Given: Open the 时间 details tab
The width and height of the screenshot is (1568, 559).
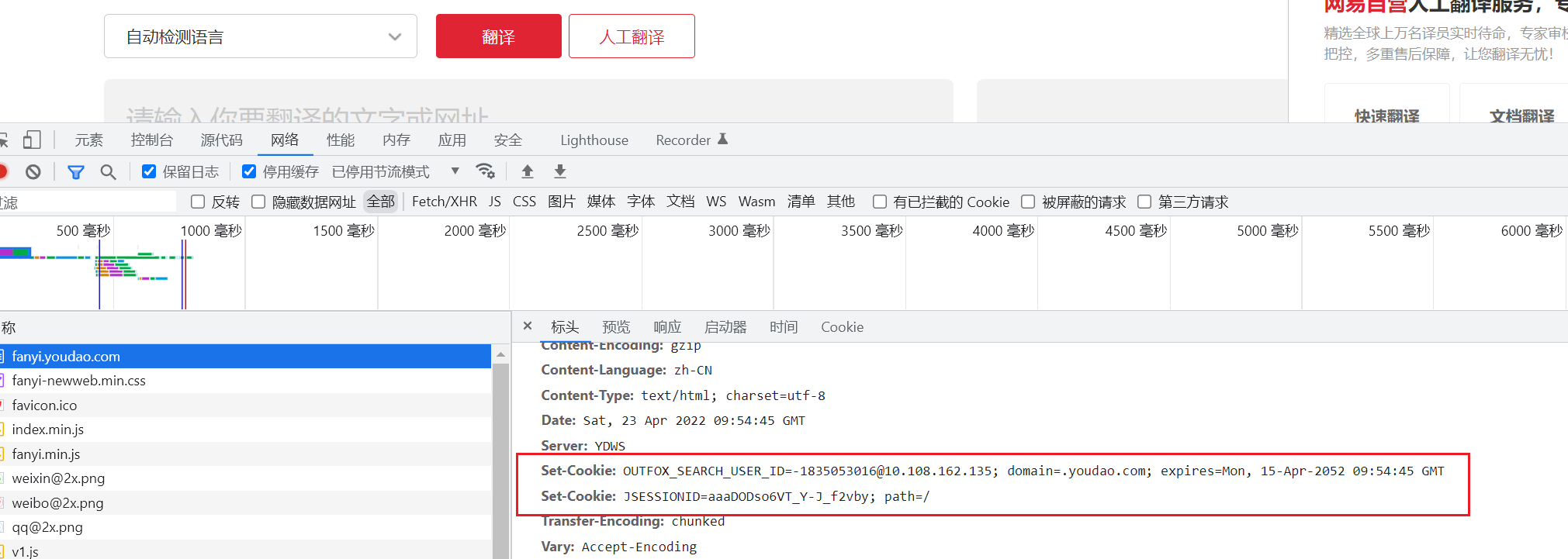Looking at the screenshot, I should click(x=784, y=326).
